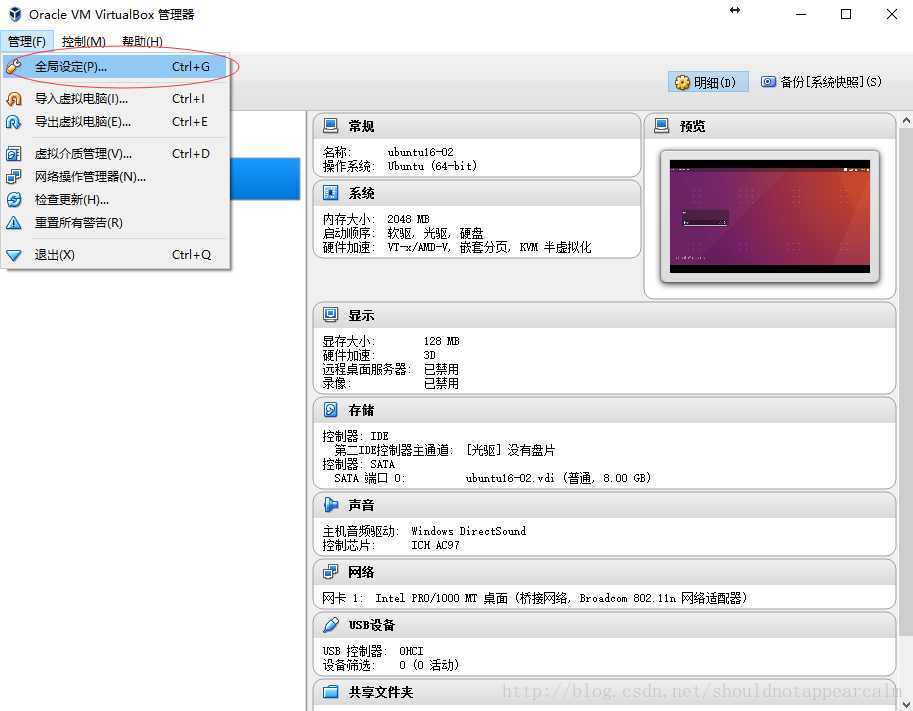Click the details pane scroll down arrow
The image size is (913, 711).
pyautogui.click(x=905, y=704)
